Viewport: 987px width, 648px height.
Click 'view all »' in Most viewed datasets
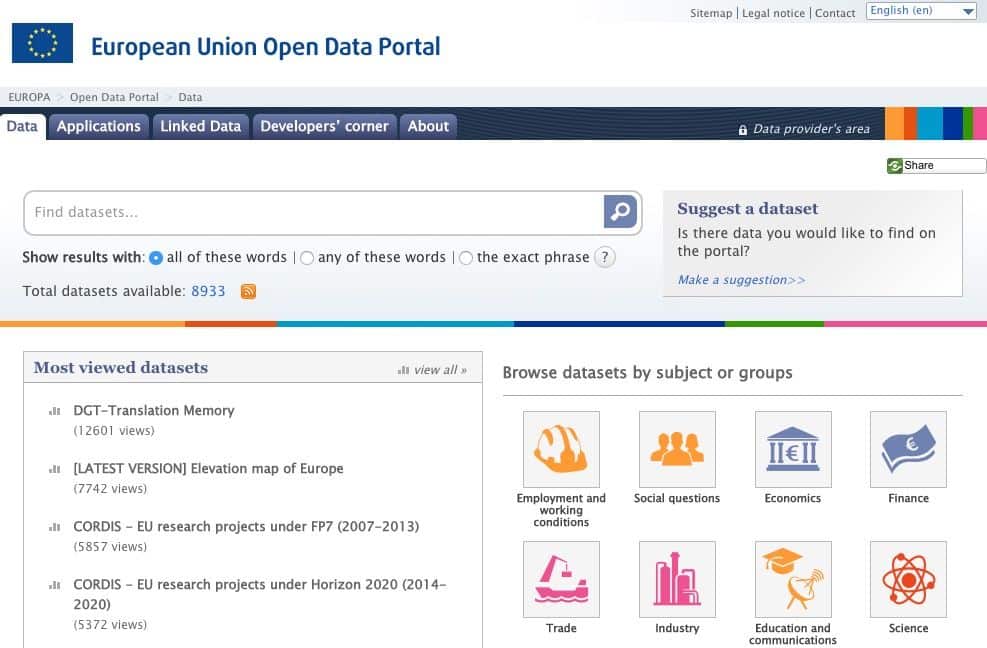click(440, 370)
